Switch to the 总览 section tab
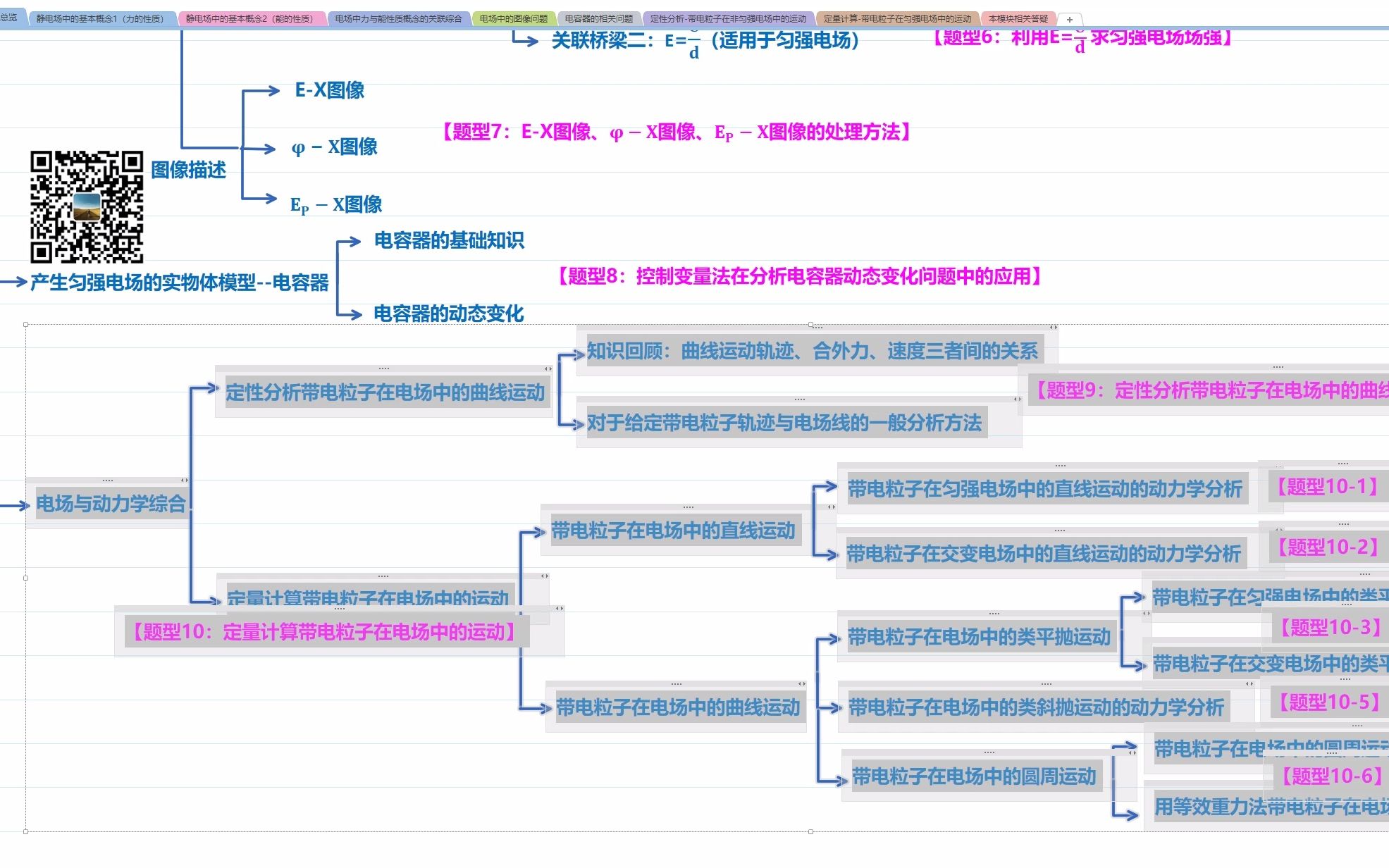The width and height of the screenshot is (1389, 868). [10, 18]
